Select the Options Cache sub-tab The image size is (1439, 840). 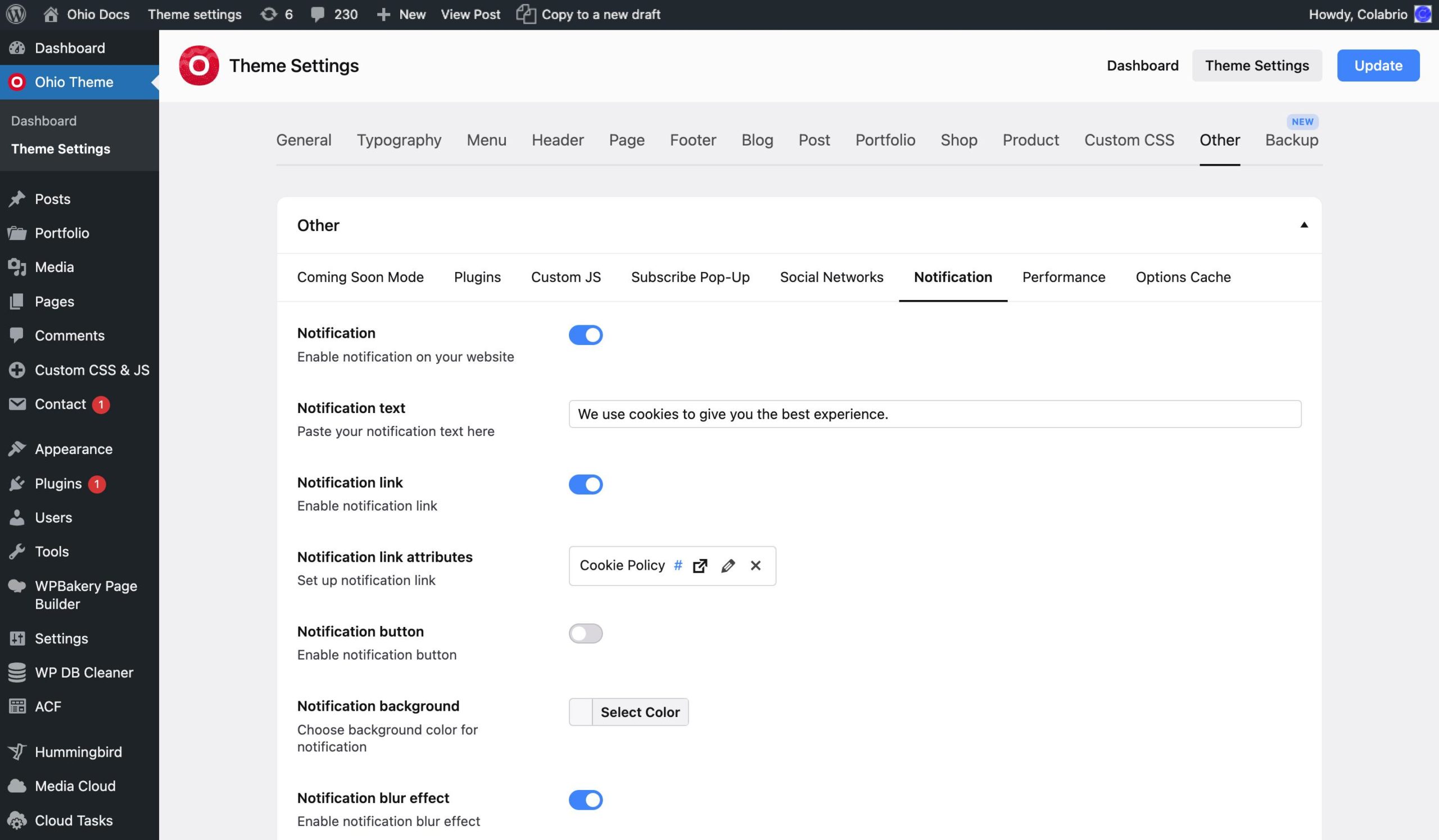click(x=1183, y=278)
